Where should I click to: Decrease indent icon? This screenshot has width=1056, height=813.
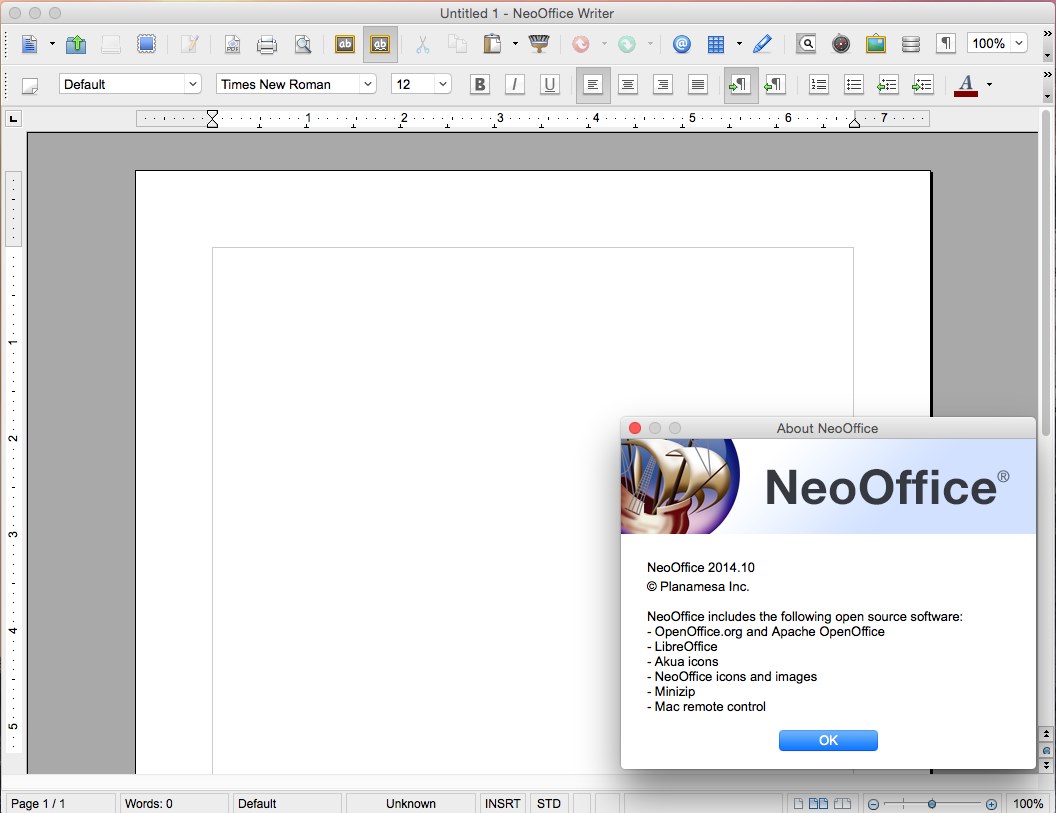[x=888, y=85]
